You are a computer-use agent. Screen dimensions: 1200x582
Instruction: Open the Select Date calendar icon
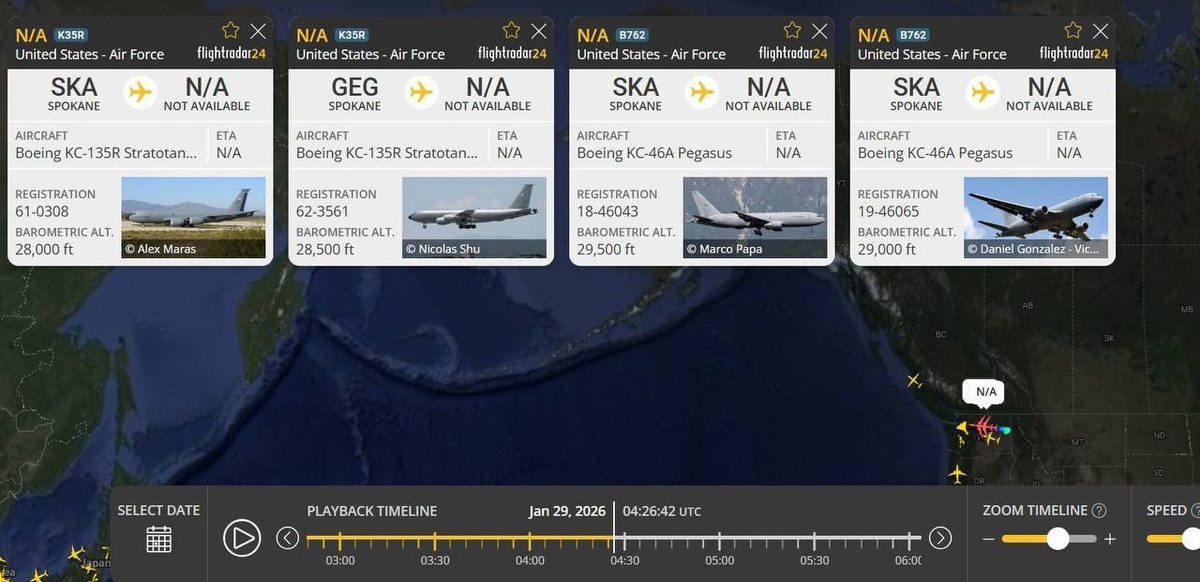tap(159, 539)
